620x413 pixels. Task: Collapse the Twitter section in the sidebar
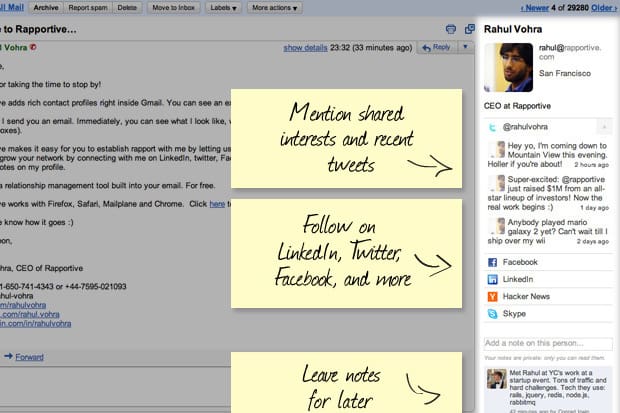(x=603, y=127)
